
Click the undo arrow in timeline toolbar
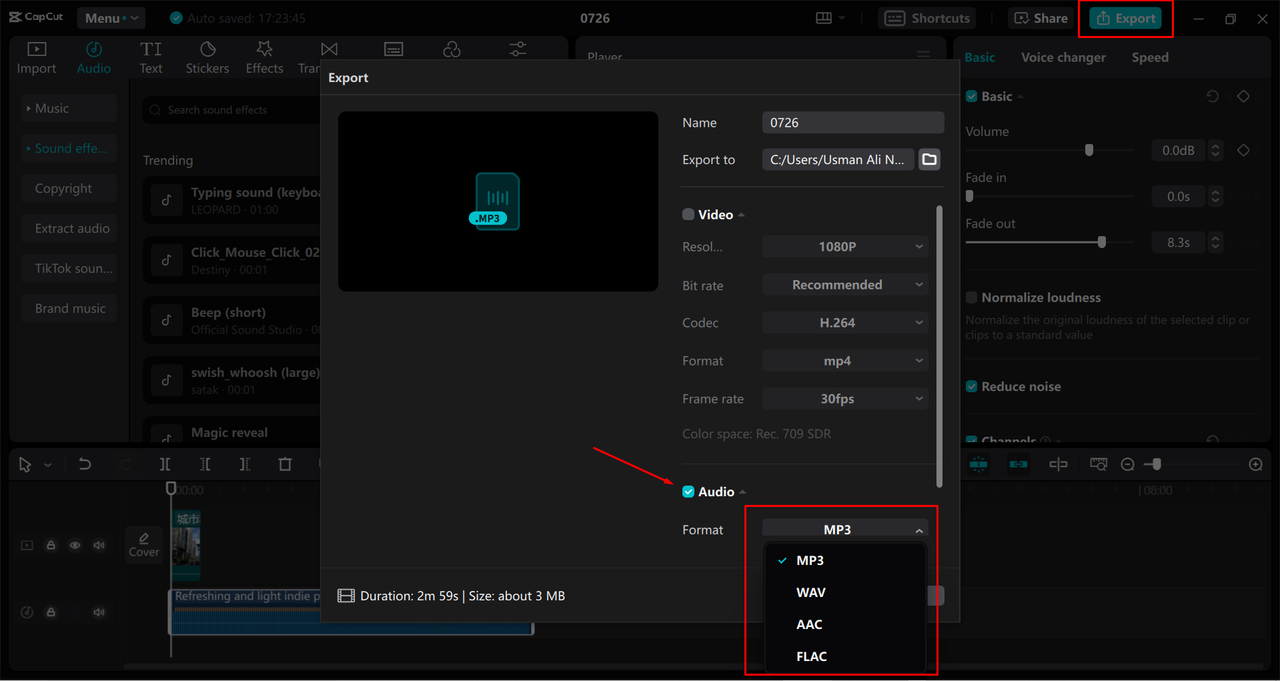click(85, 464)
